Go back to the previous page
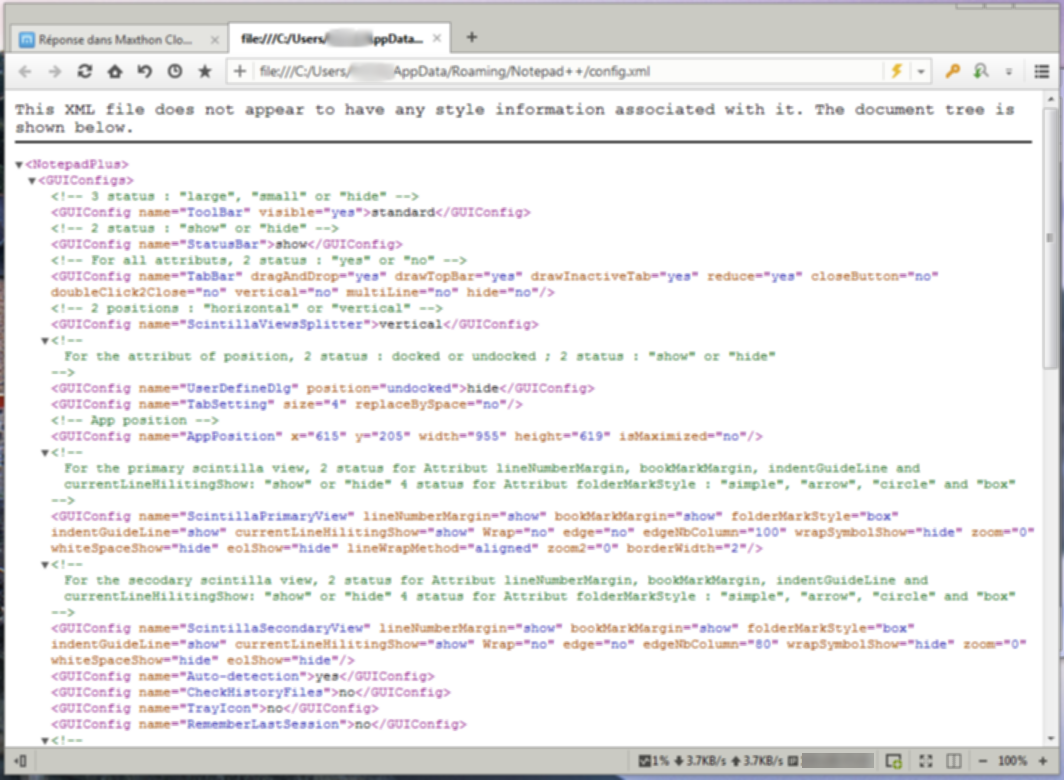The height and width of the screenshot is (780, 1064). pos(24,71)
